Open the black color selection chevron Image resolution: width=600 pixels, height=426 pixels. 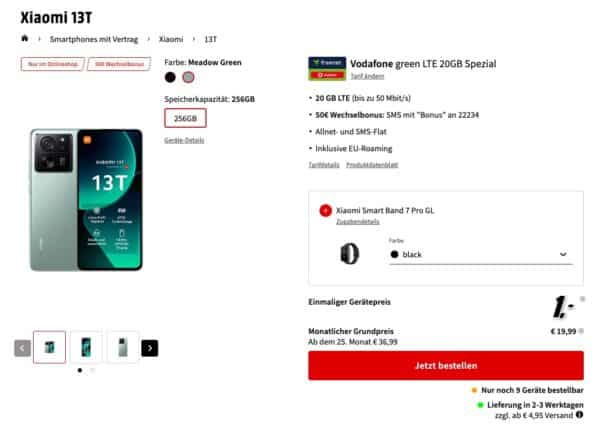[x=563, y=254]
